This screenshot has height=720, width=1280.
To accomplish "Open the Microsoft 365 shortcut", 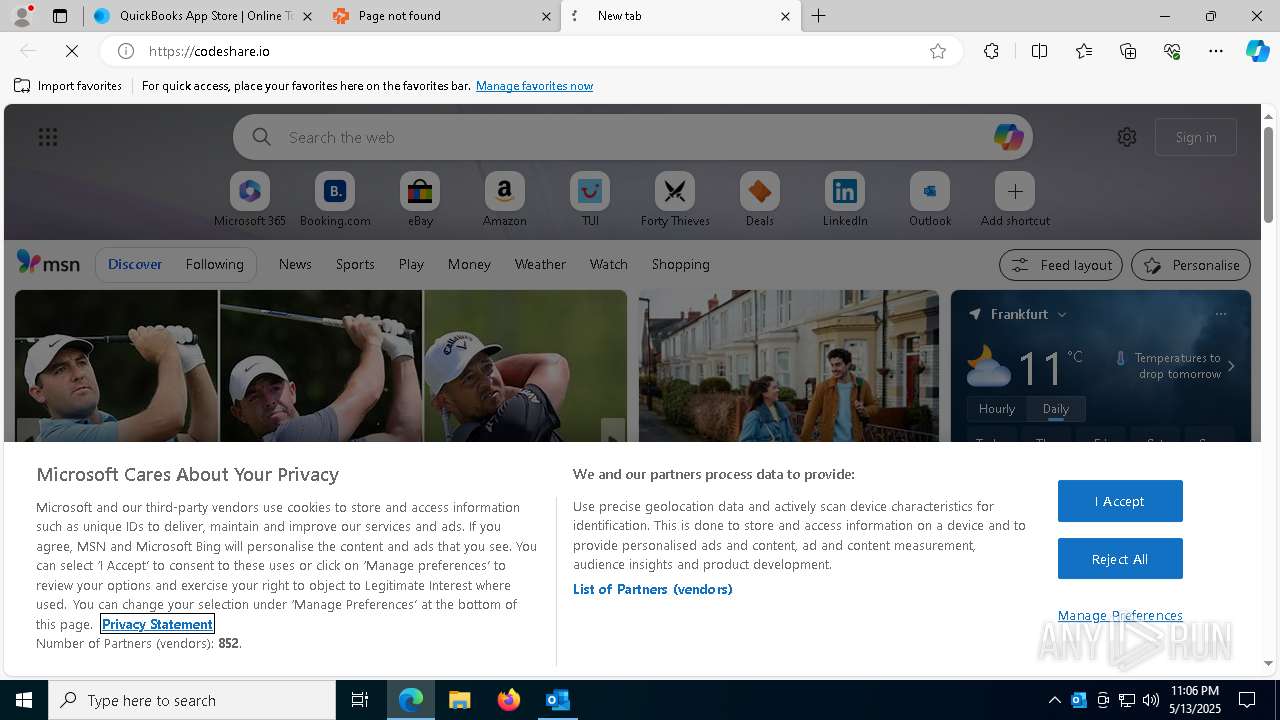I will [x=250, y=199].
